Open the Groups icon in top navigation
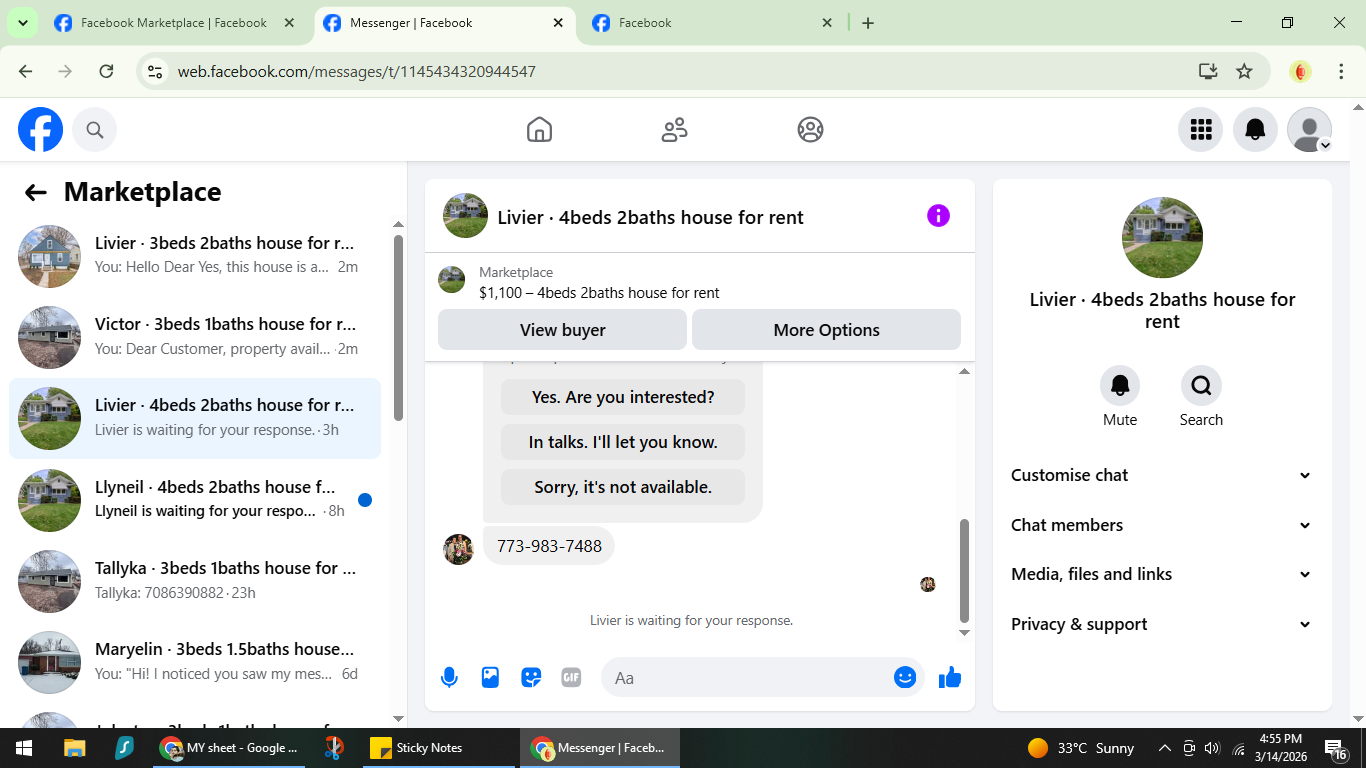 pyautogui.click(x=810, y=130)
